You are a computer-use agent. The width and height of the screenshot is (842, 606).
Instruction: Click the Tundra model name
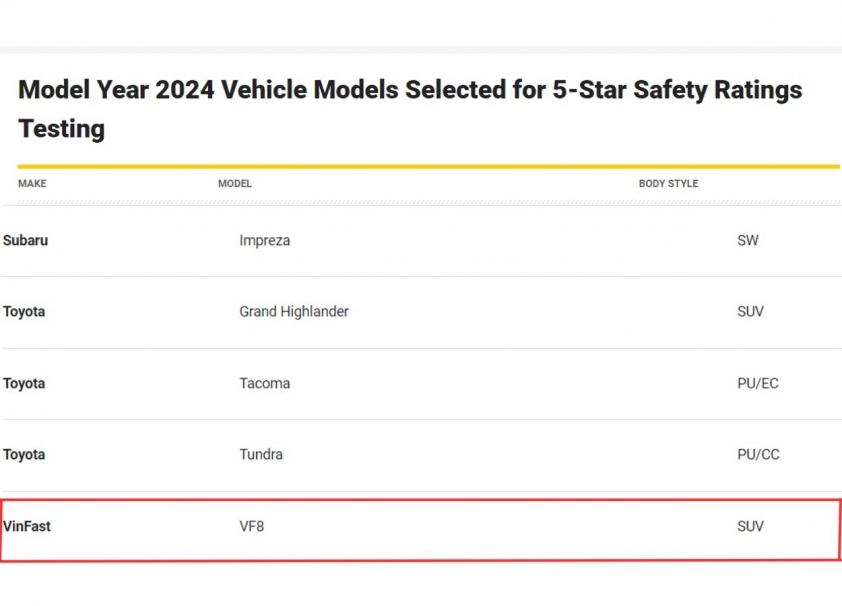pos(261,455)
